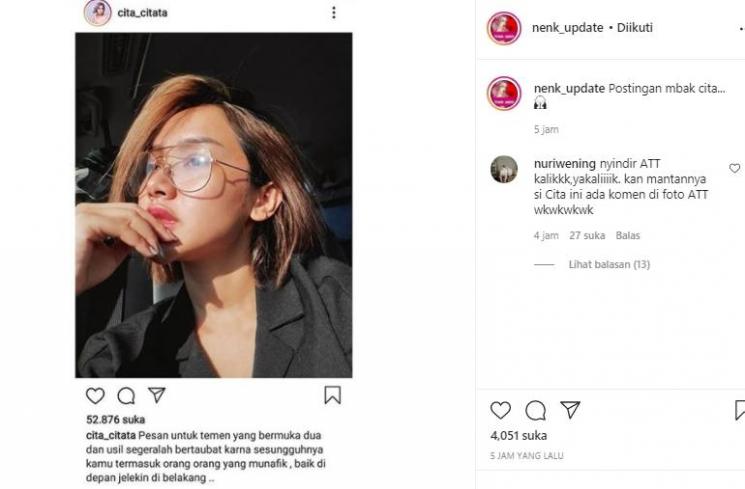
Task: Open comments via the speech bubble in the right panel
Action: pos(535,410)
